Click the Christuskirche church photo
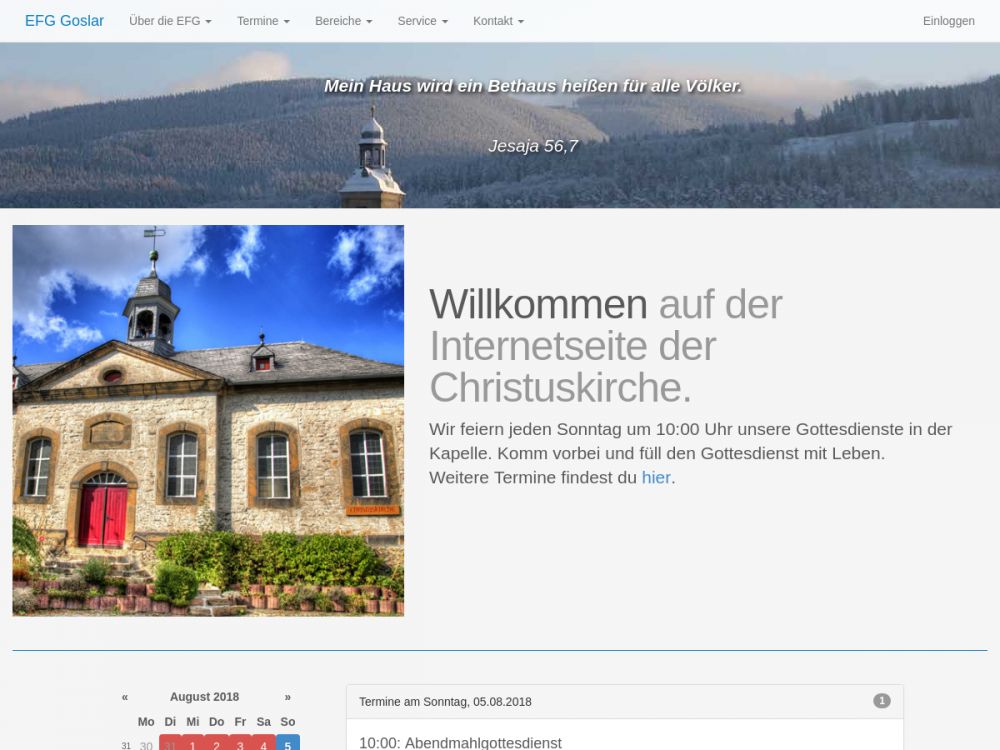The width and height of the screenshot is (1000, 750). coord(208,420)
